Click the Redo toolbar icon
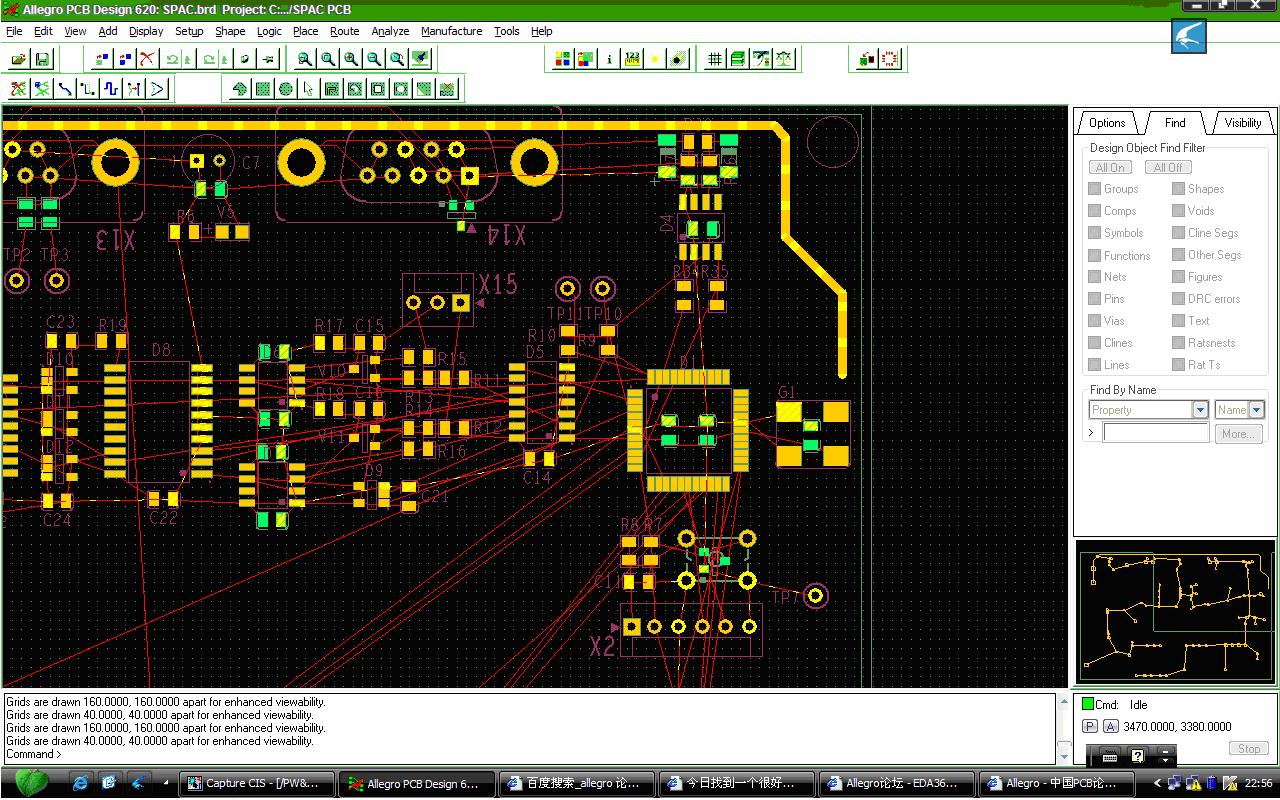 (209, 60)
